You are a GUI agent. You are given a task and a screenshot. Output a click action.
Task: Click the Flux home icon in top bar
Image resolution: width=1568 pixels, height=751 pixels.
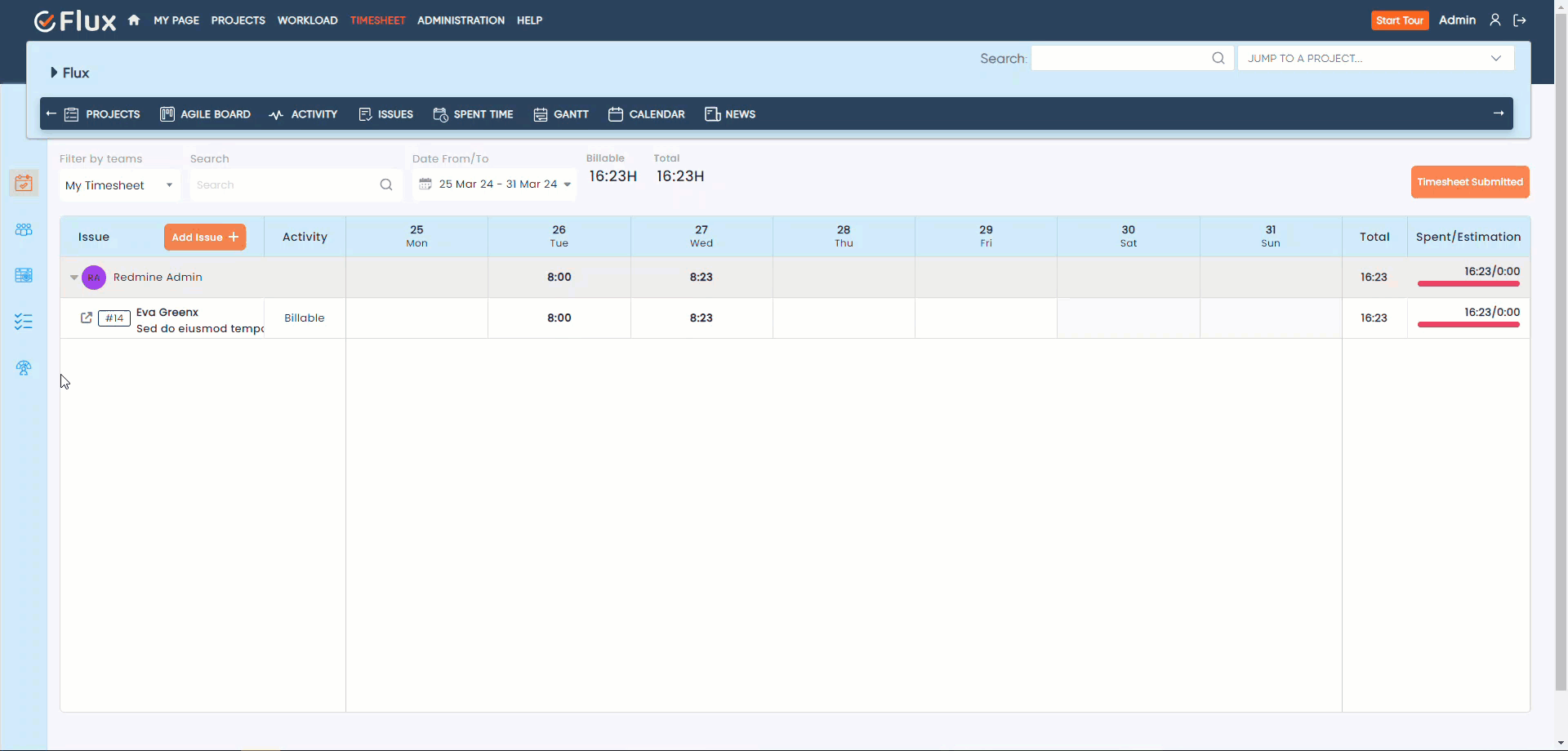[133, 20]
